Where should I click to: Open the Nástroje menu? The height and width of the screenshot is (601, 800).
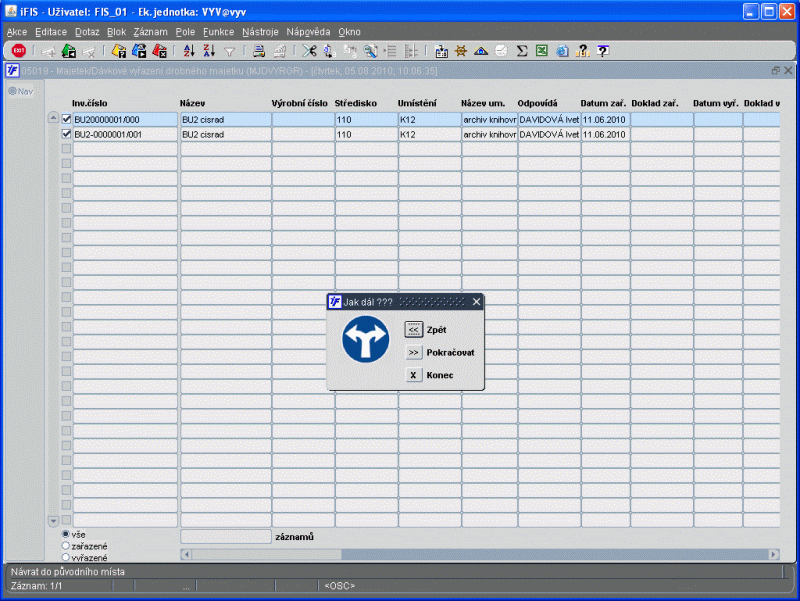260,32
